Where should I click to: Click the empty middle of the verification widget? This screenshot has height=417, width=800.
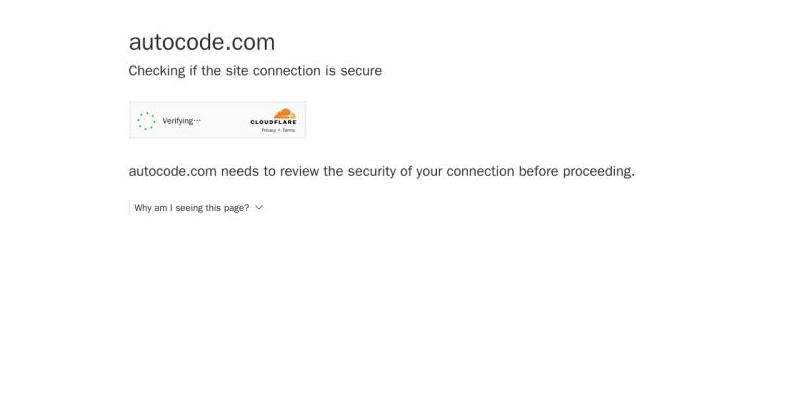224,121
